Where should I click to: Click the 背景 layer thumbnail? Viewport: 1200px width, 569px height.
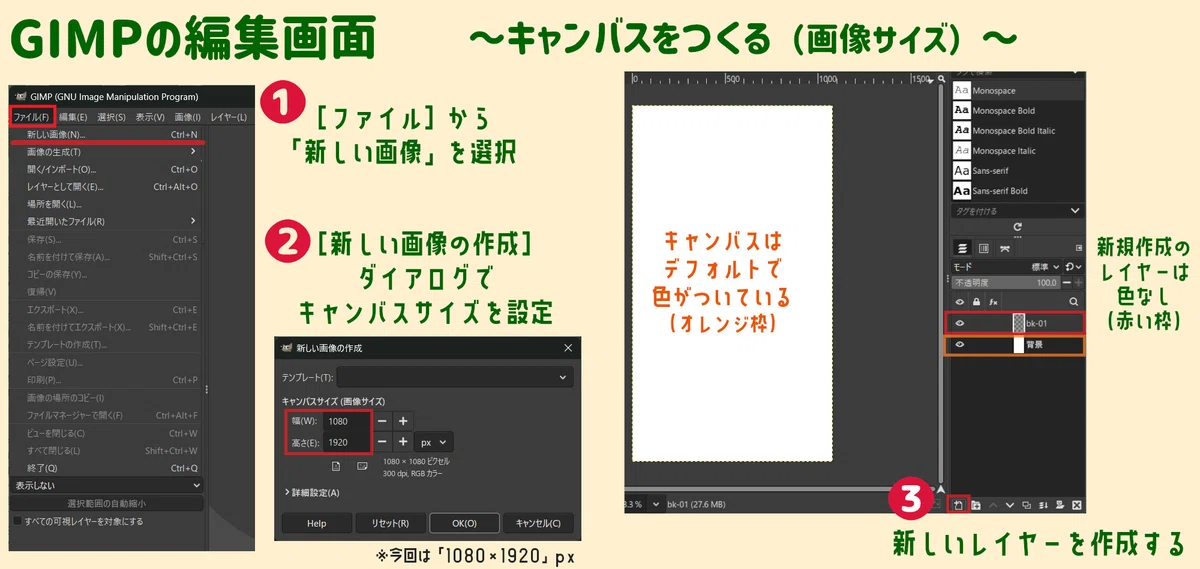[x=1019, y=345]
